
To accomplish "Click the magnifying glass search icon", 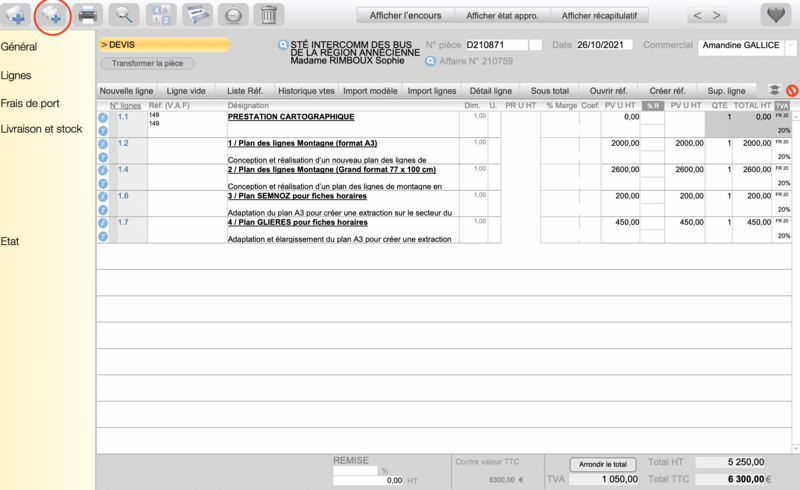I will coord(123,15).
